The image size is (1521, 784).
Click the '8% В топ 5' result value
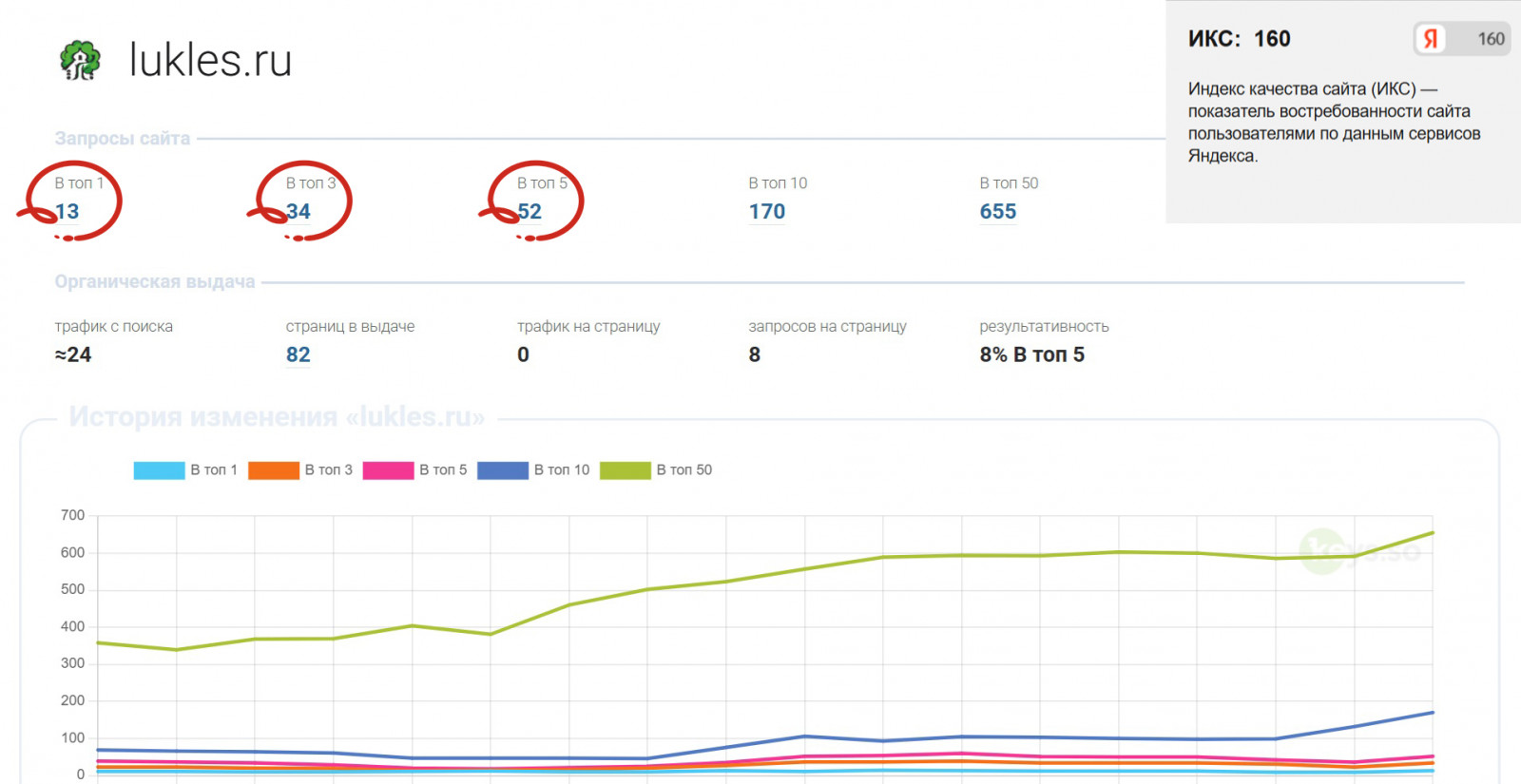pos(1032,354)
